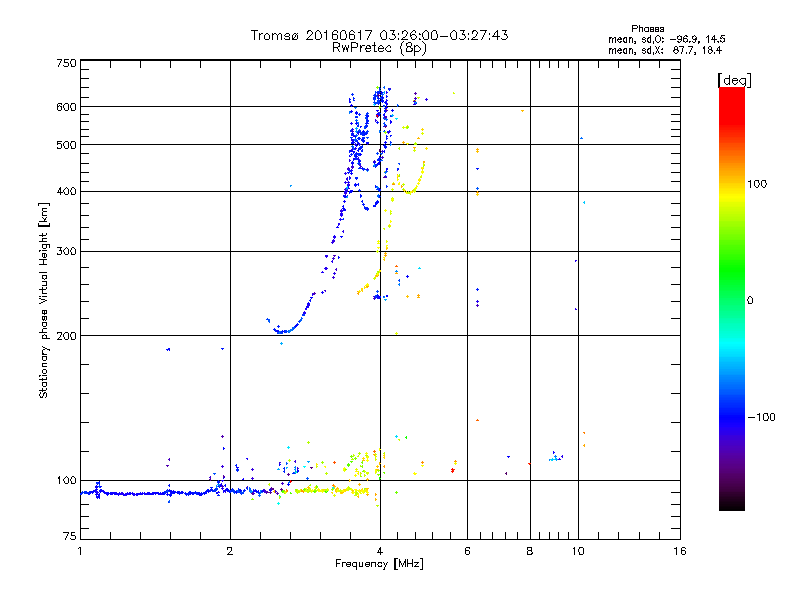Click the 'mean, sd,O: -96.9, 14.5' text
800x600 pixels.
pyautogui.click(x=666, y=39)
